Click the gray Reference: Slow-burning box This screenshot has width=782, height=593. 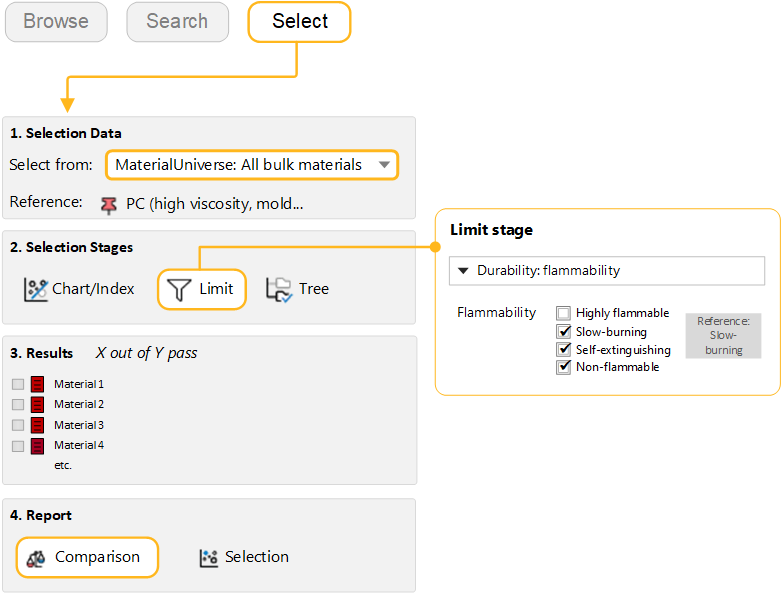pos(723,335)
